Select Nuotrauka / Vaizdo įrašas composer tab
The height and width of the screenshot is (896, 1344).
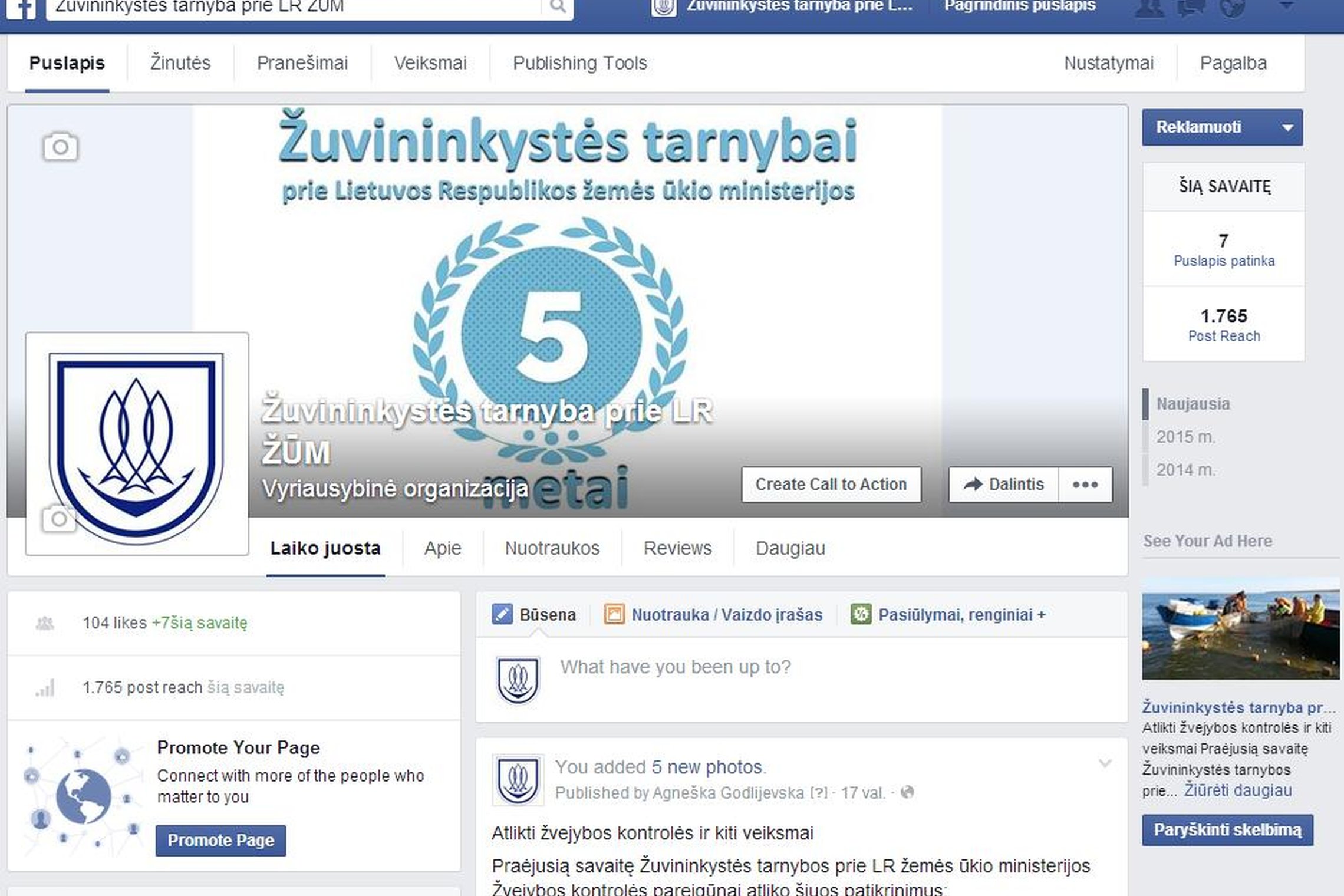click(713, 615)
